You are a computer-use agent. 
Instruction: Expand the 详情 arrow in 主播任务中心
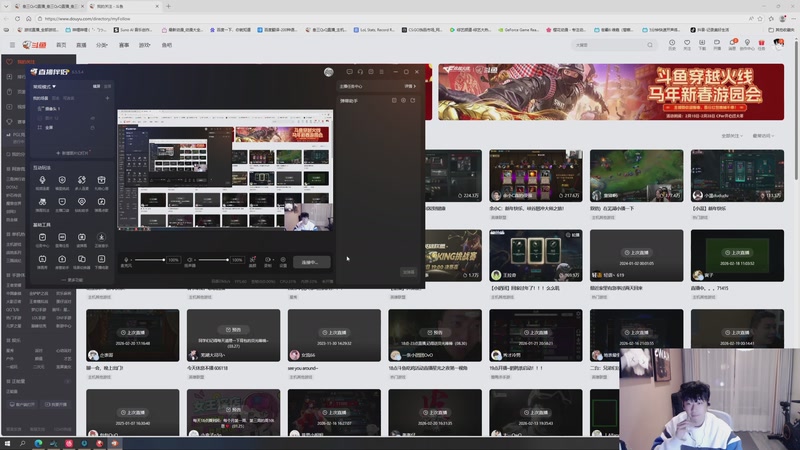(410, 86)
